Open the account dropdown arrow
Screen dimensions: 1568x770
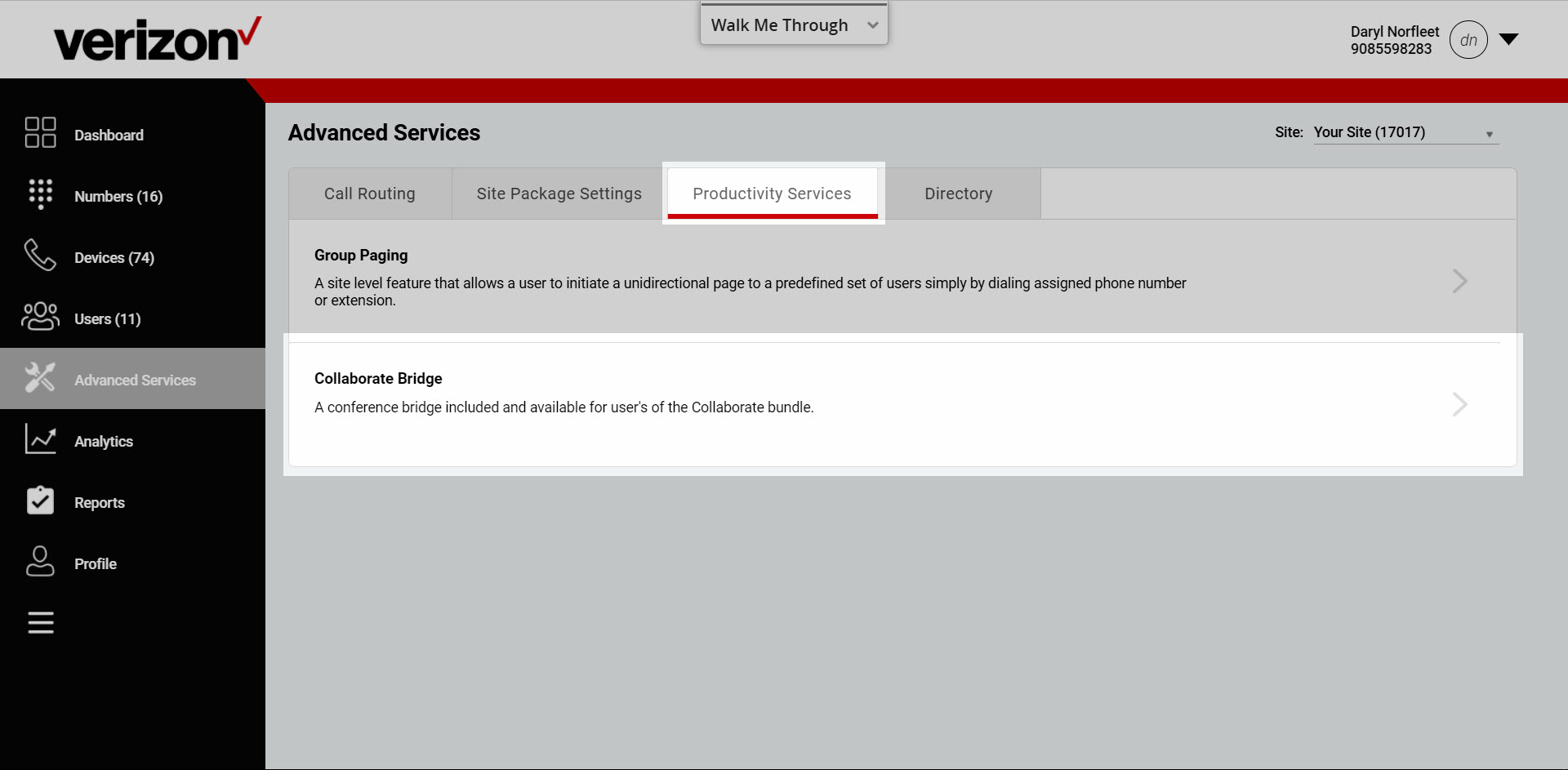tap(1508, 39)
